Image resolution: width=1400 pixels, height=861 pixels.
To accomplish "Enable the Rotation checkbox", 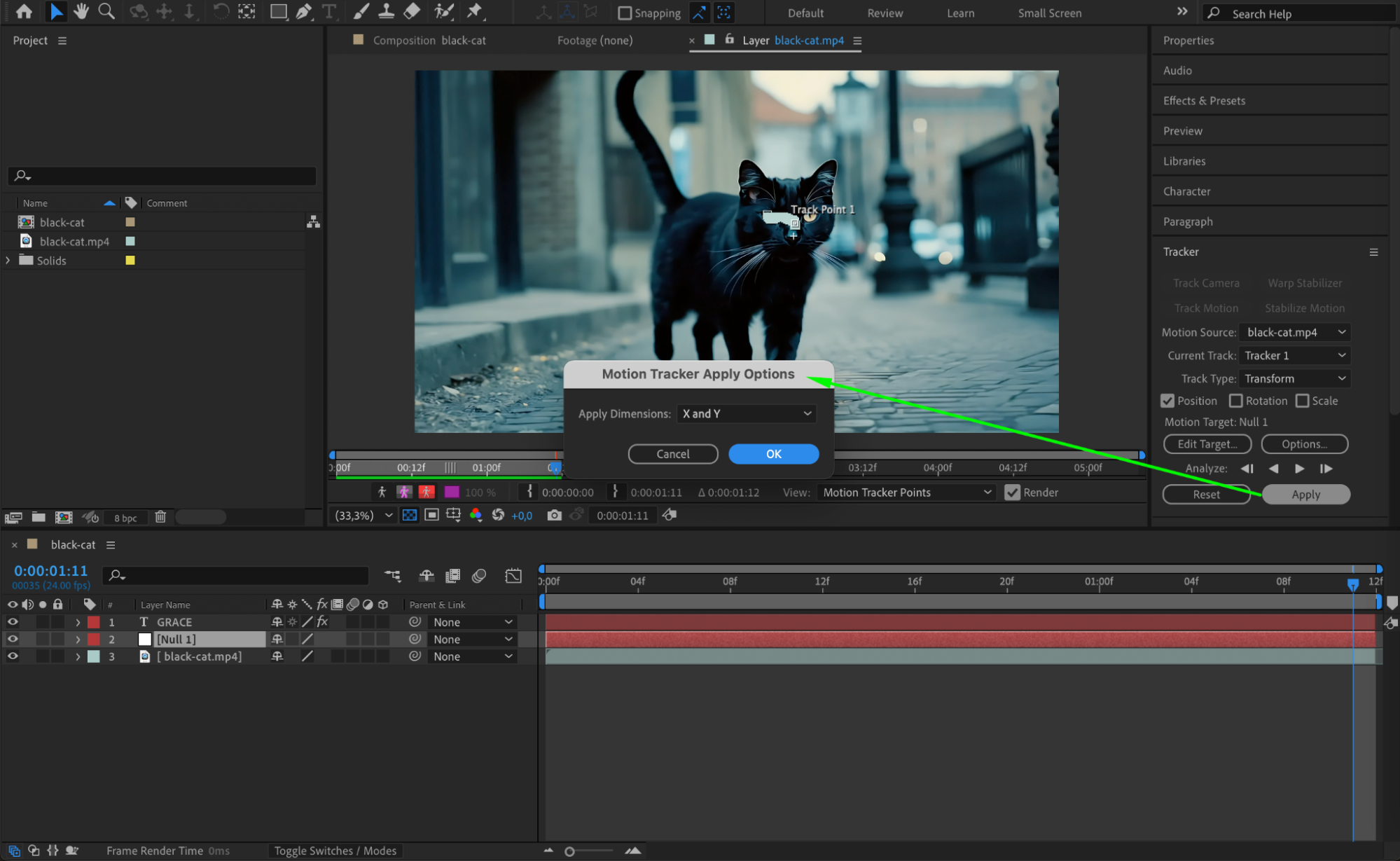I will (1236, 401).
